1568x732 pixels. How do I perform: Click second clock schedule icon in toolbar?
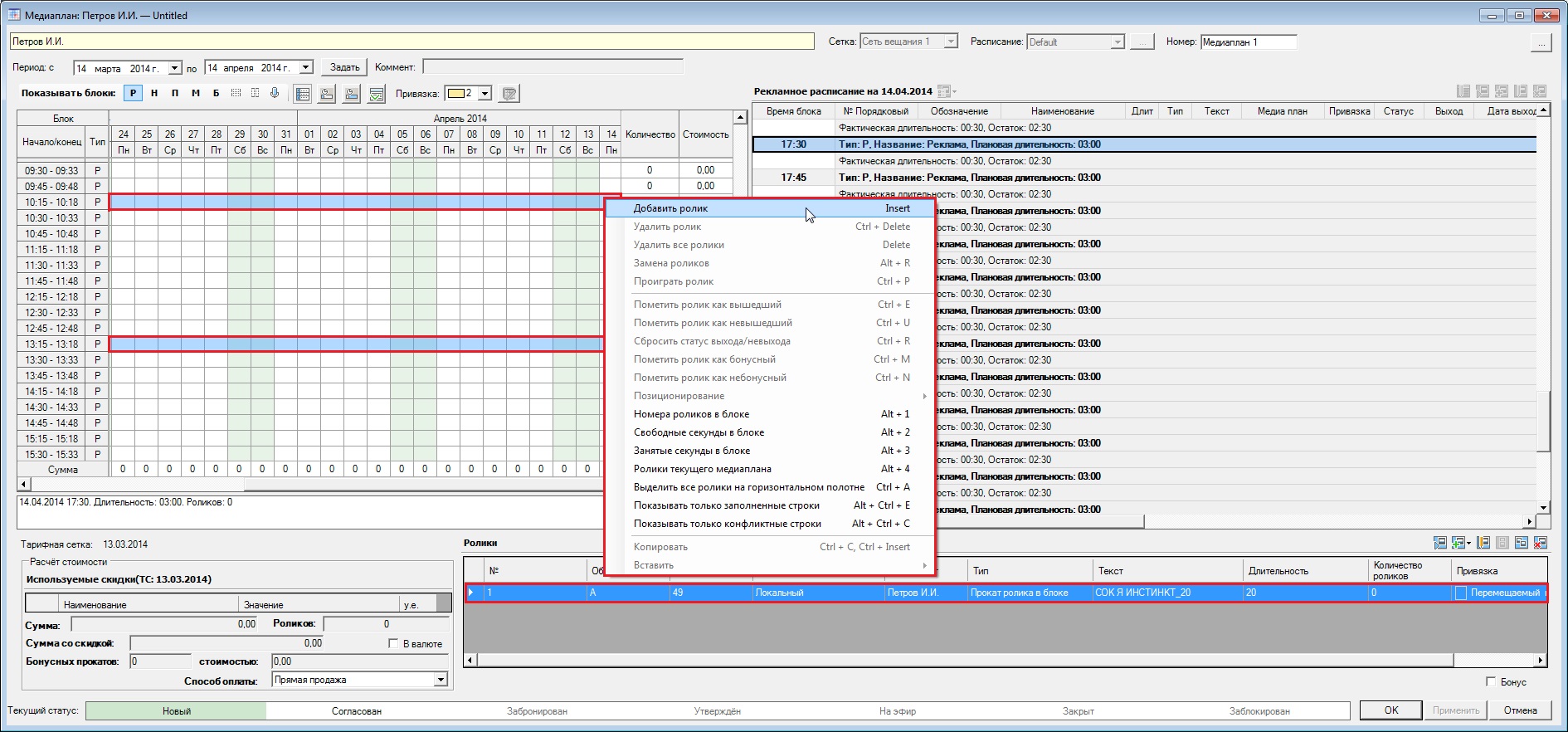point(352,94)
